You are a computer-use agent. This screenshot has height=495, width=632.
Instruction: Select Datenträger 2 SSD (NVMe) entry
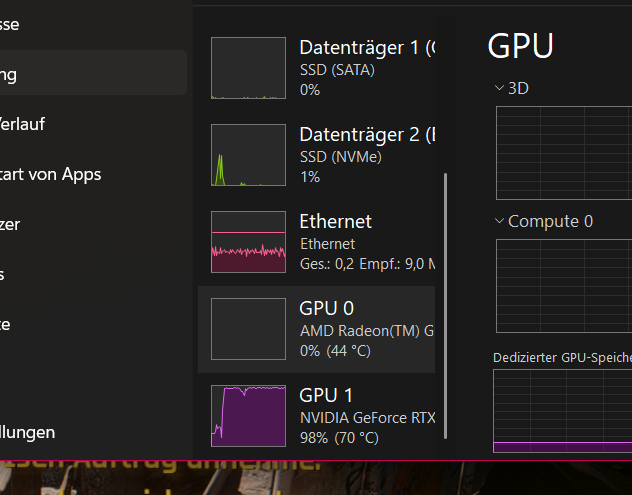(x=316, y=155)
